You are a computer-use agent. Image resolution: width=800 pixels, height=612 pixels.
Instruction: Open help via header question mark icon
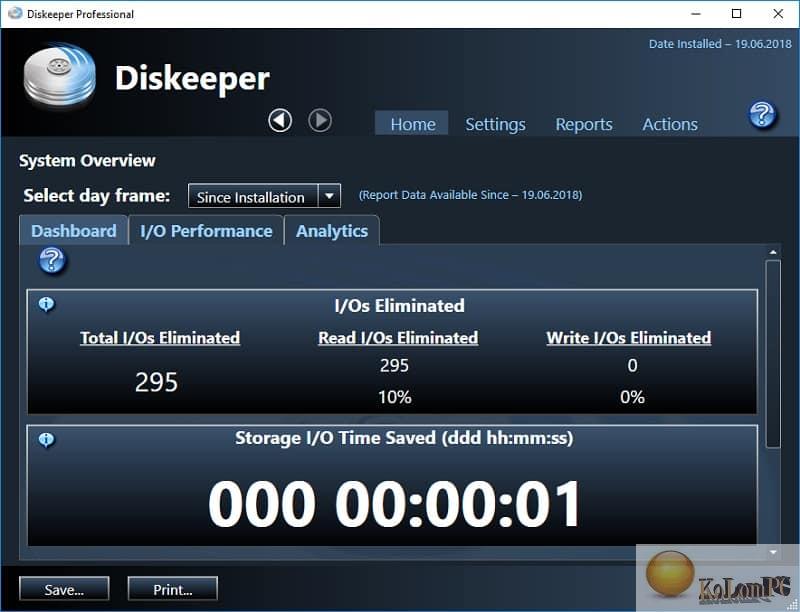coord(762,115)
